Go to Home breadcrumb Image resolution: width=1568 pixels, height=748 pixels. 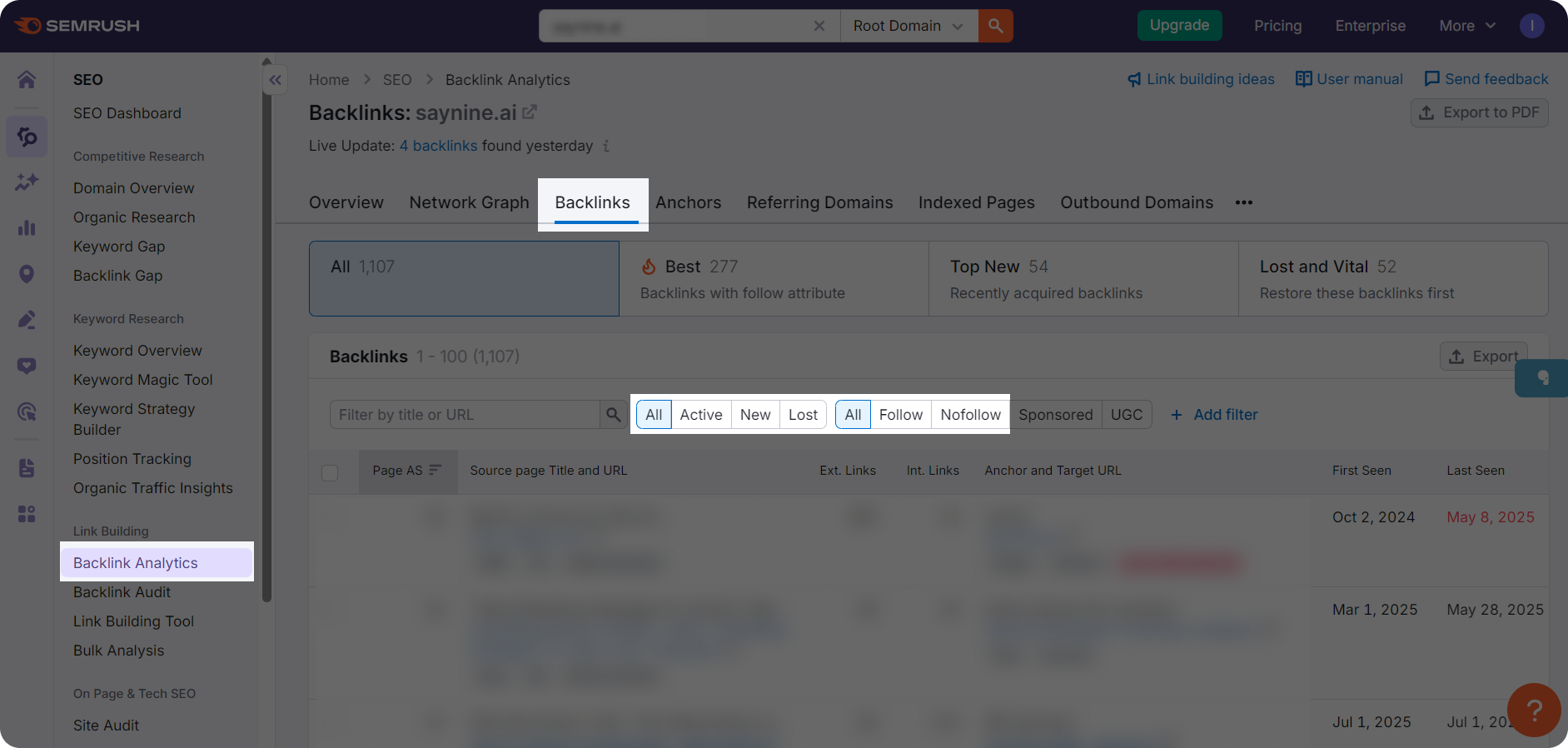click(x=329, y=80)
